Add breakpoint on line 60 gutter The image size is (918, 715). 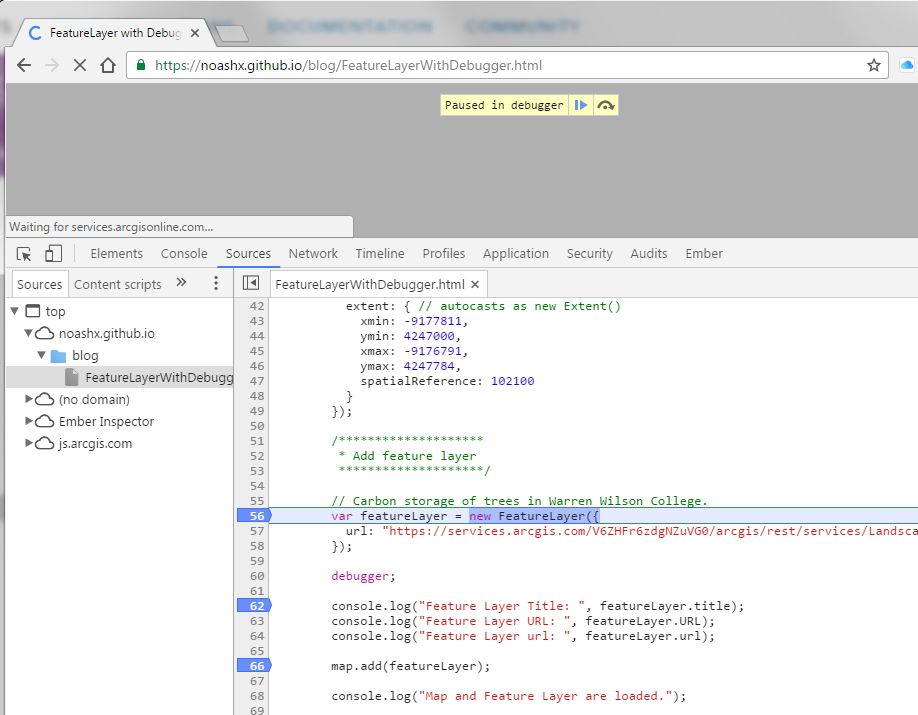[256, 576]
